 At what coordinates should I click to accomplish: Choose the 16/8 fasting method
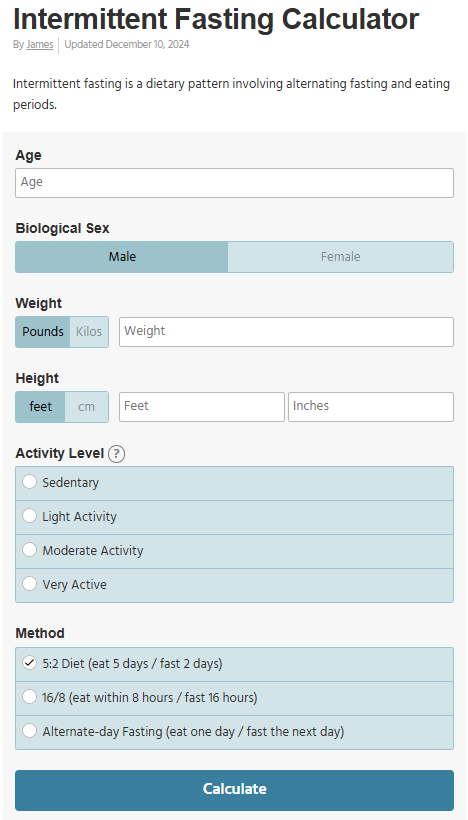(234, 698)
